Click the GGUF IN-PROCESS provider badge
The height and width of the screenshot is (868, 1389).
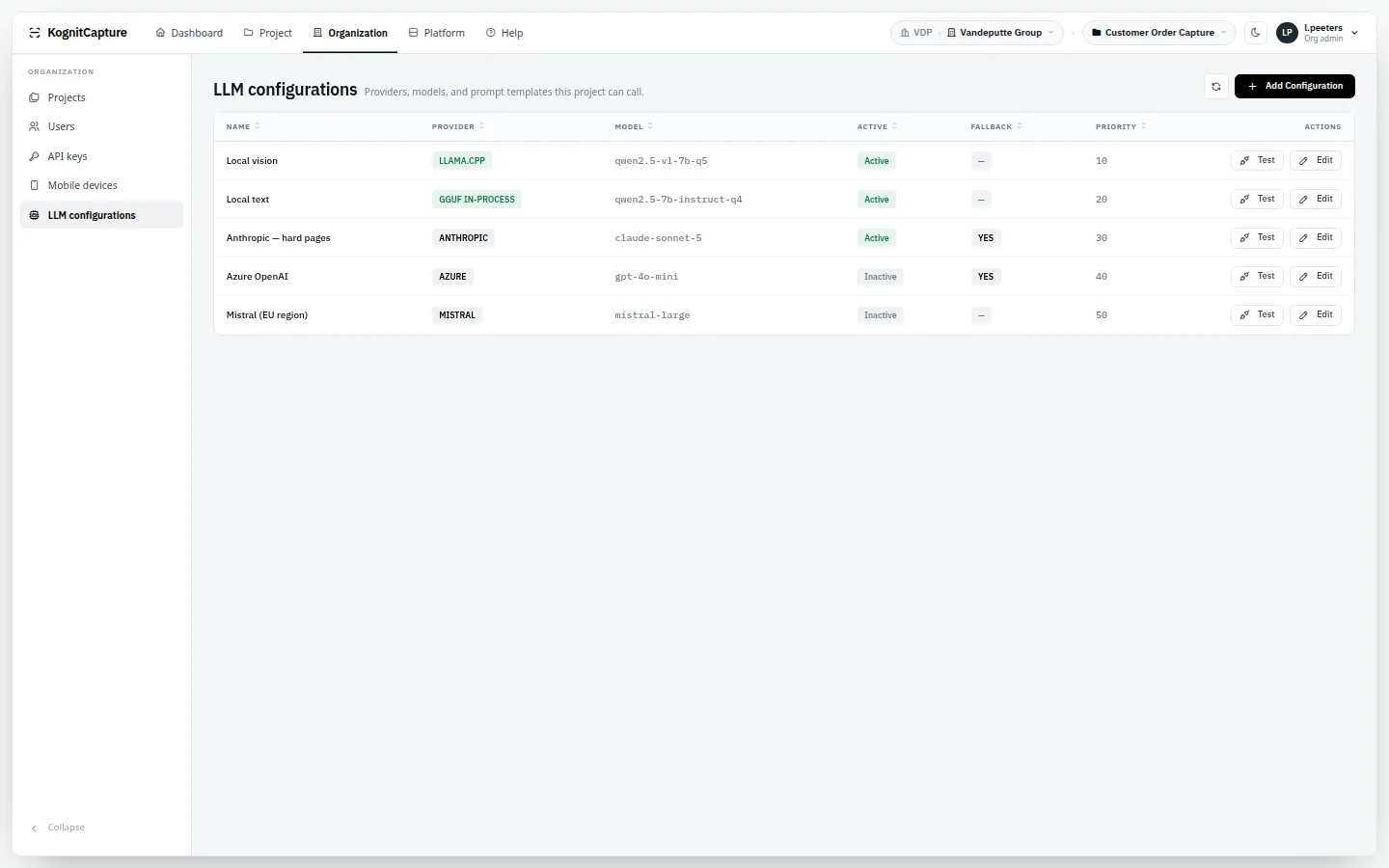[477, 200]
